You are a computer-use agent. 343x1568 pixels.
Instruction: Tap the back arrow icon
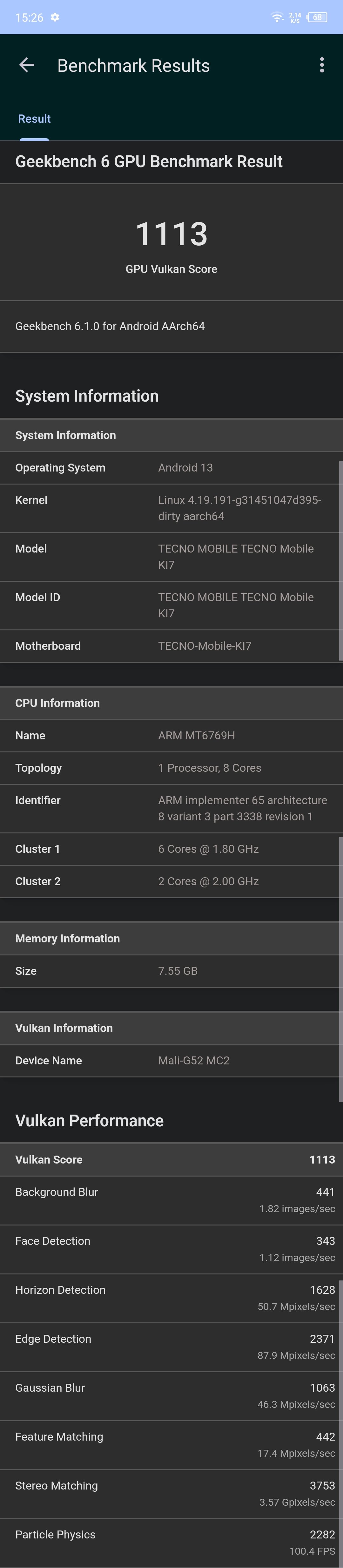tap(26, 65)
